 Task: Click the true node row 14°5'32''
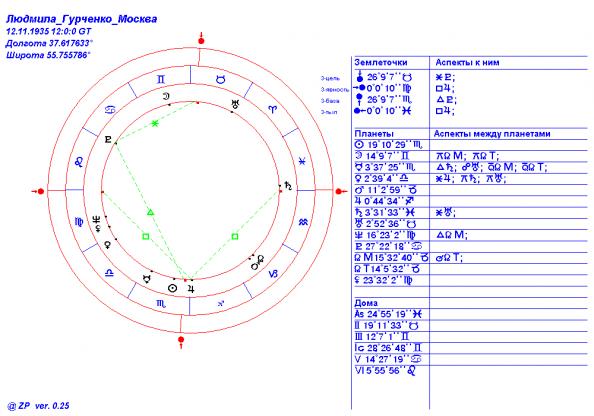coord(388,269)
